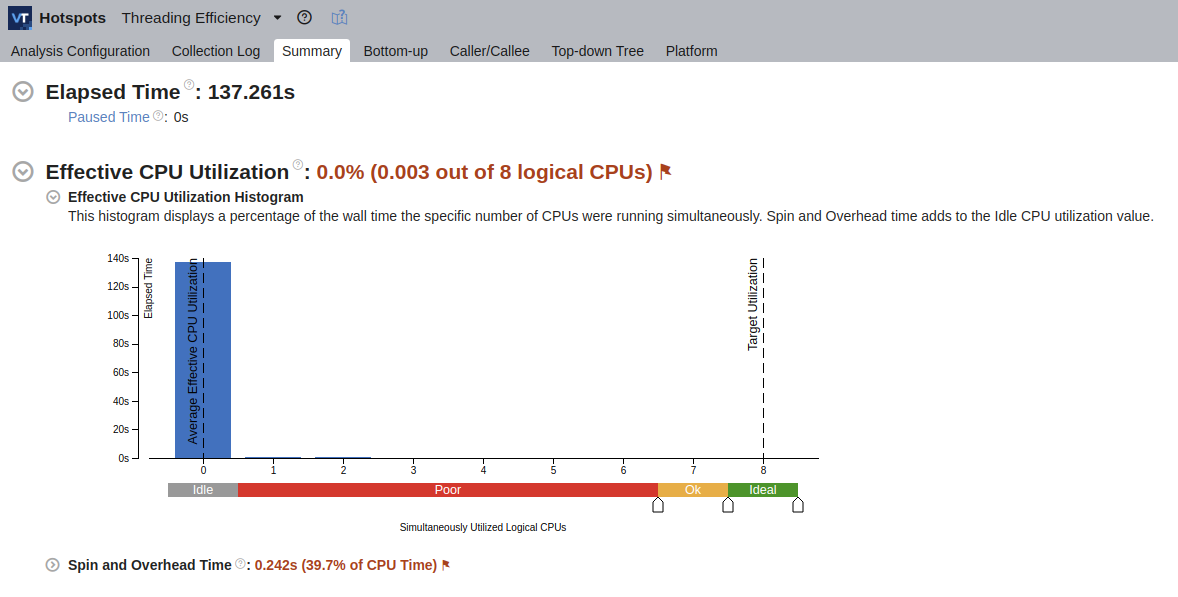Click the flag beside Spin and Overhead time
Viewport: 1178px width, 597px height.
point(445,564)
